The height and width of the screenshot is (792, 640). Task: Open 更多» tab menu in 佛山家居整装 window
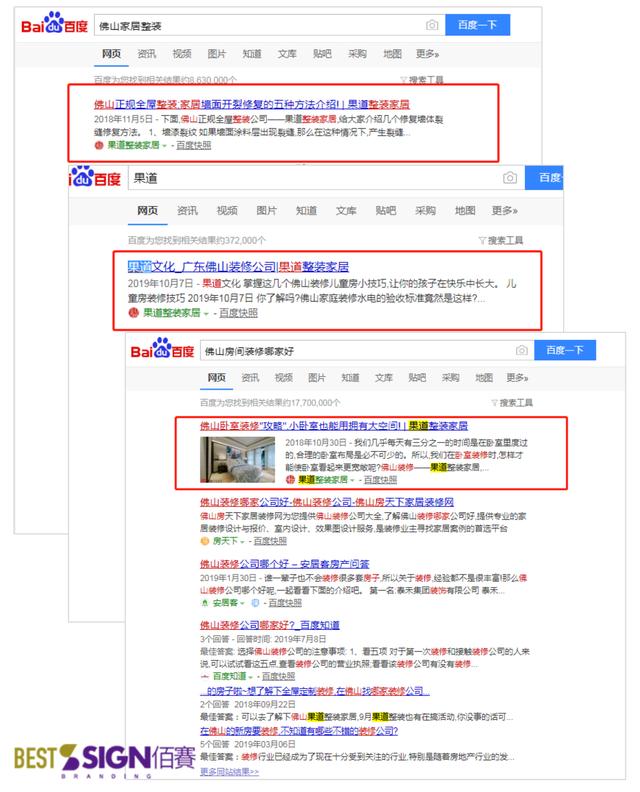pos(427,54)
